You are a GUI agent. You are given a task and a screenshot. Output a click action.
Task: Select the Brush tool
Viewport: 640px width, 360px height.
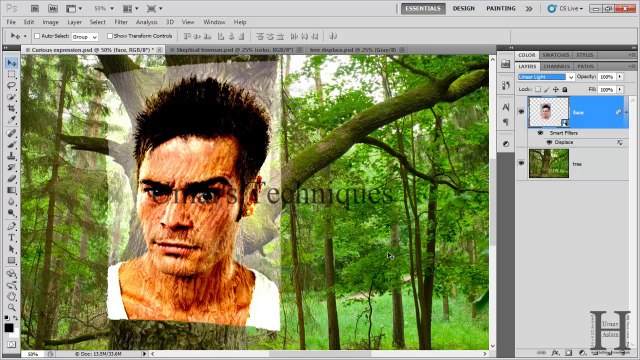click(x=11, y=144)
